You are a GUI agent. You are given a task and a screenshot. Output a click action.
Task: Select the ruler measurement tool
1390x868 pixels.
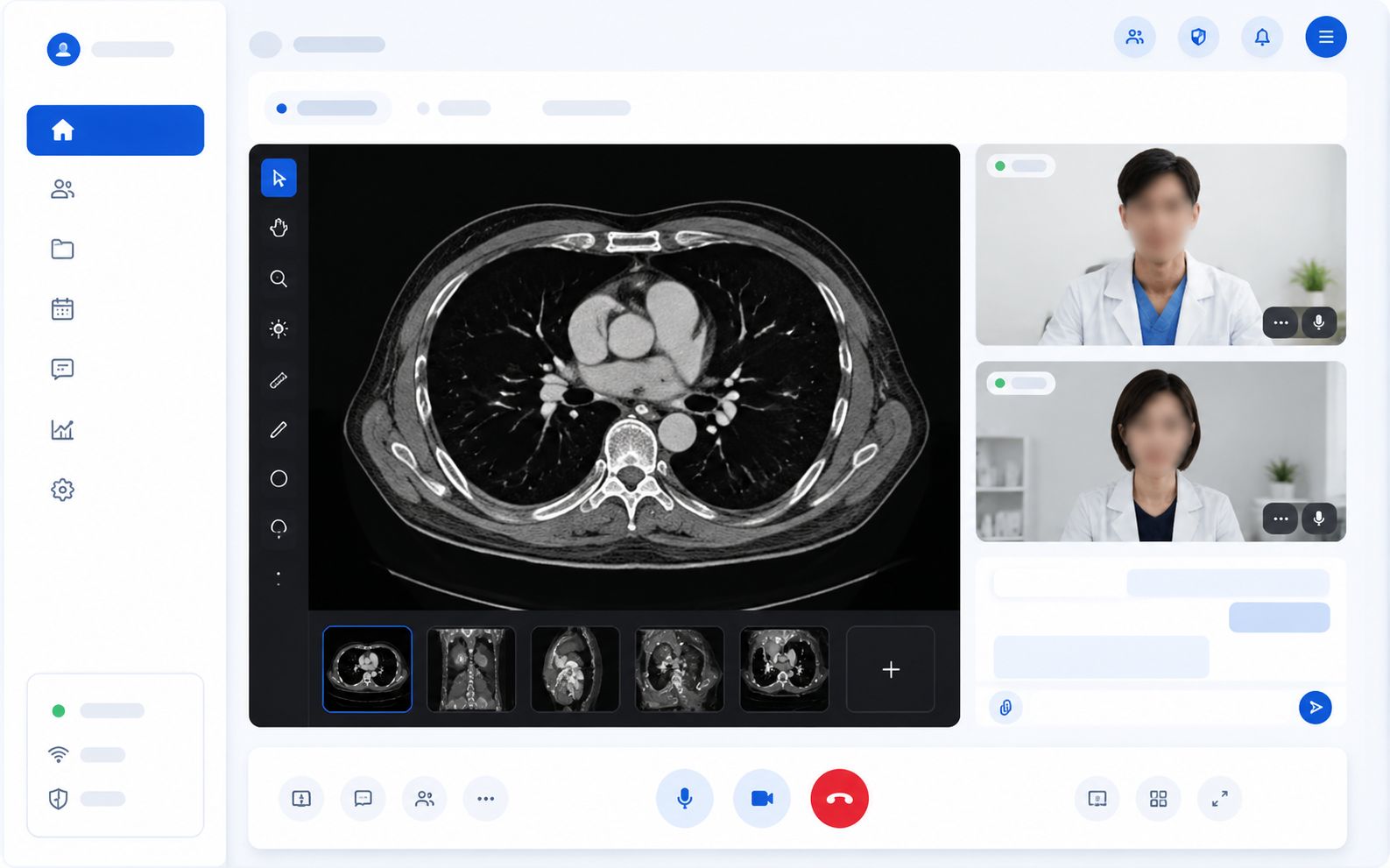(279, 380)
